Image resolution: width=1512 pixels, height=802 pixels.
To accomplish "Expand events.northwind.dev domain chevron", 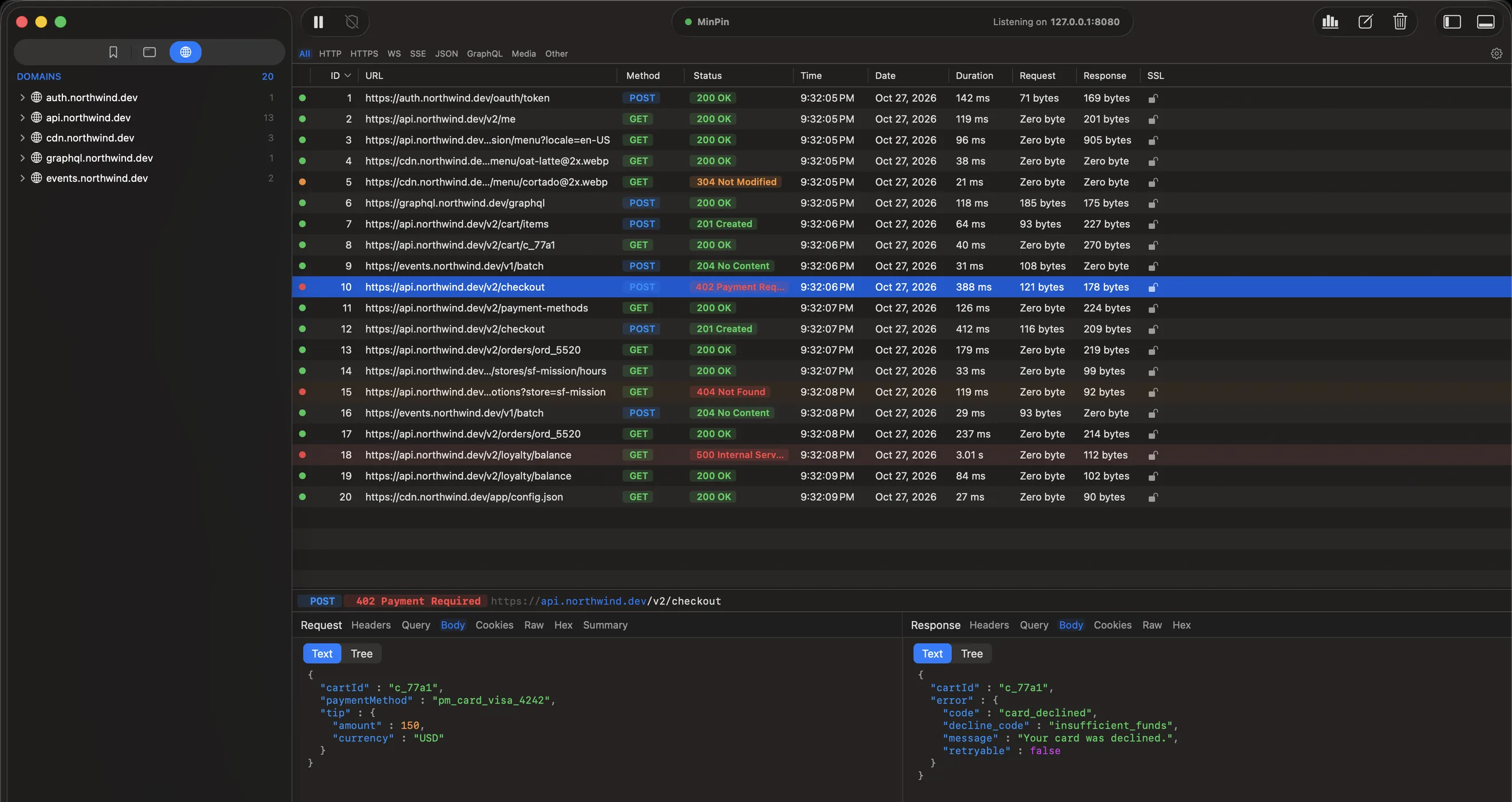I will pyautogui.click(x=22, y=178).
